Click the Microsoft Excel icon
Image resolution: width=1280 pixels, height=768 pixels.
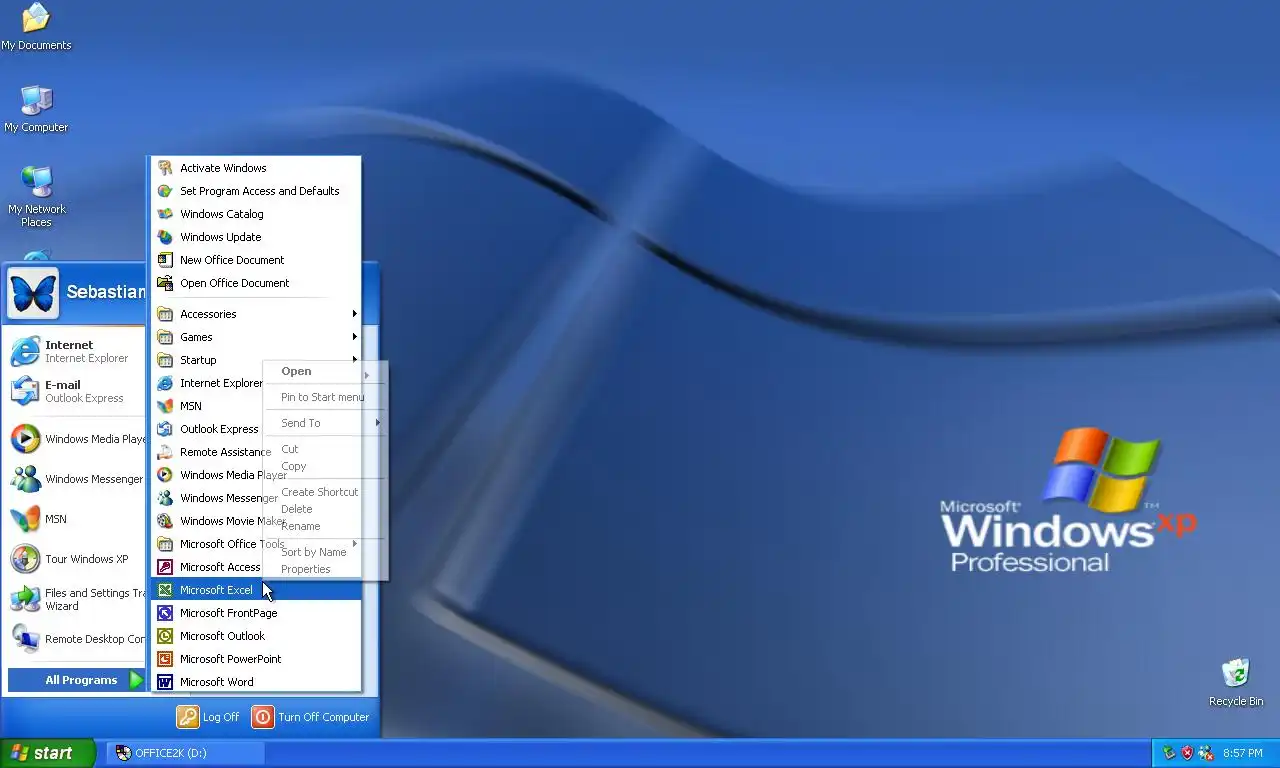(165, 590)
